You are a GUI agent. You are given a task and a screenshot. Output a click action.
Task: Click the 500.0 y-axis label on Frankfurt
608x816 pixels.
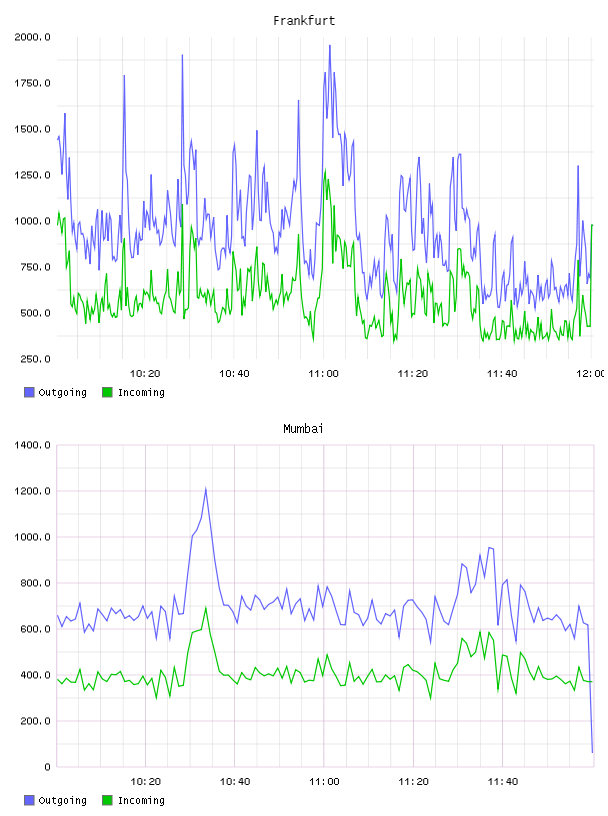[x=35, y=313]
